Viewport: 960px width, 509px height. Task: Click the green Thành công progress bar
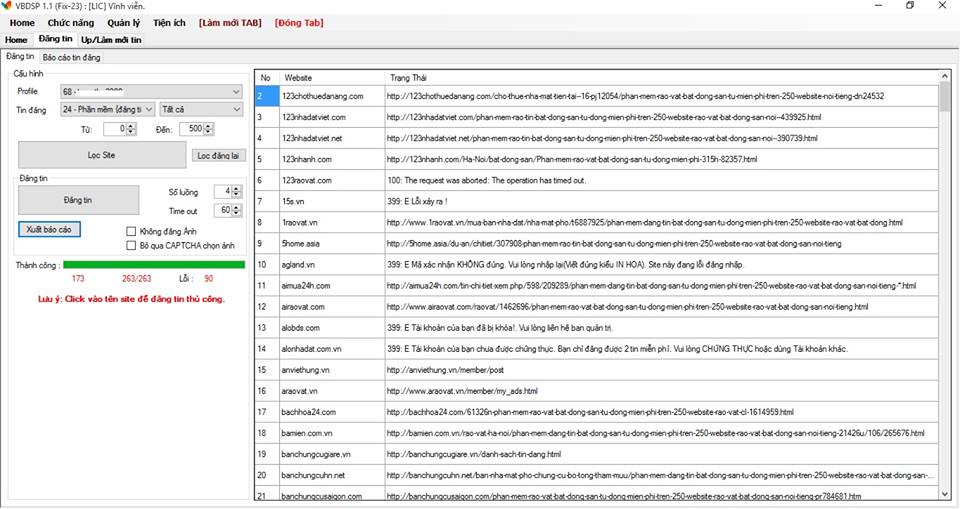coord(154,265)
